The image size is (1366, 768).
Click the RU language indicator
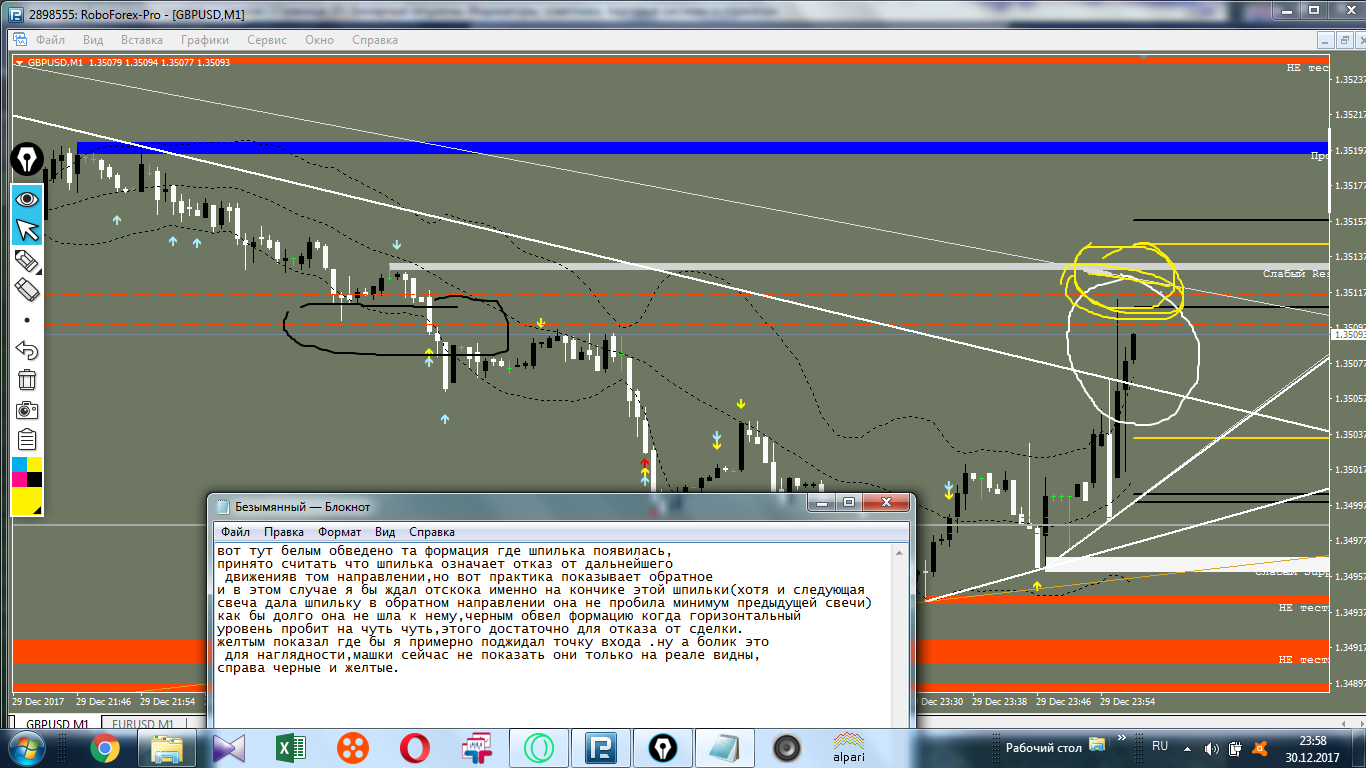click(1160, 746)
